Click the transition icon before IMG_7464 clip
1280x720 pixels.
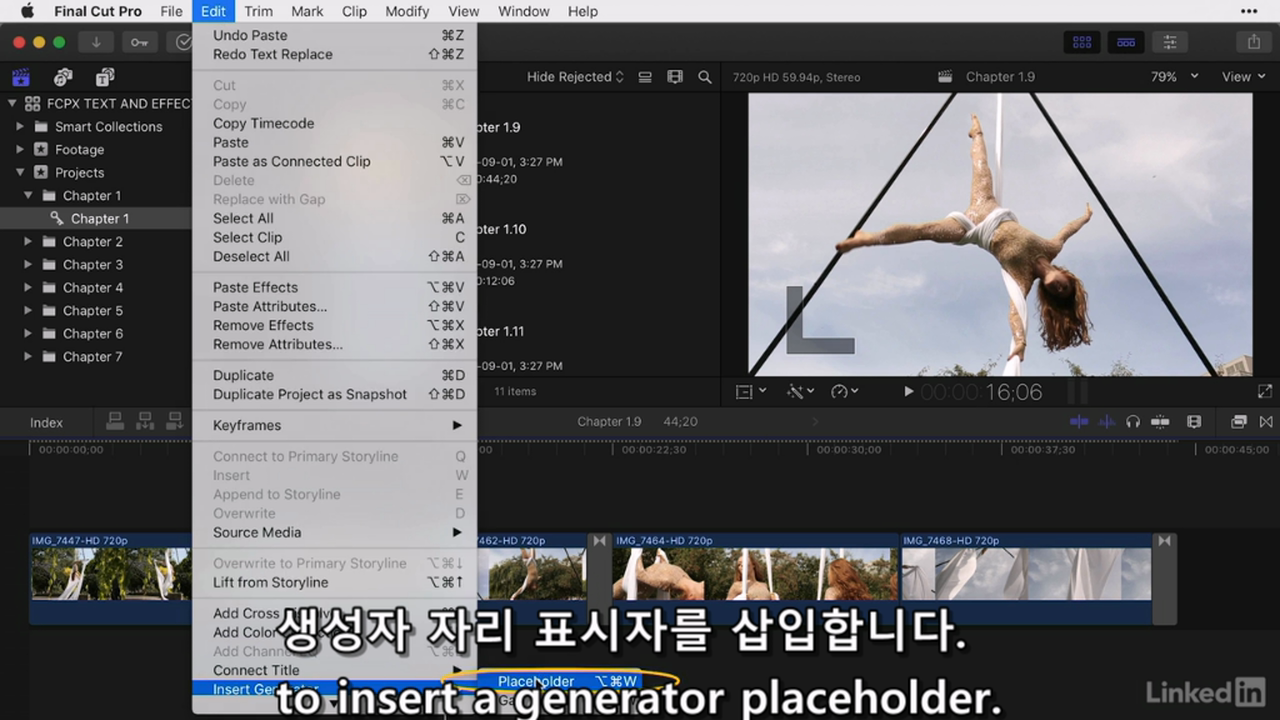[599, 541]
